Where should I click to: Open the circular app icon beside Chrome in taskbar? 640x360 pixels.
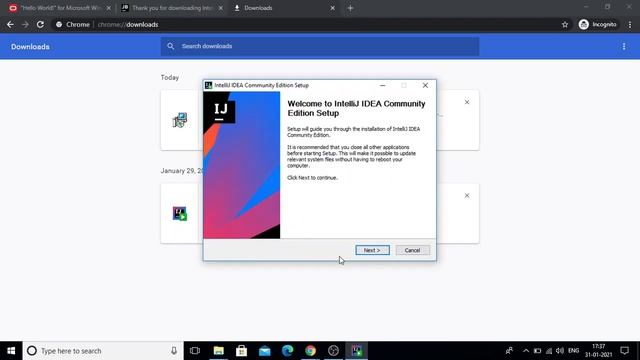point(333,351)
